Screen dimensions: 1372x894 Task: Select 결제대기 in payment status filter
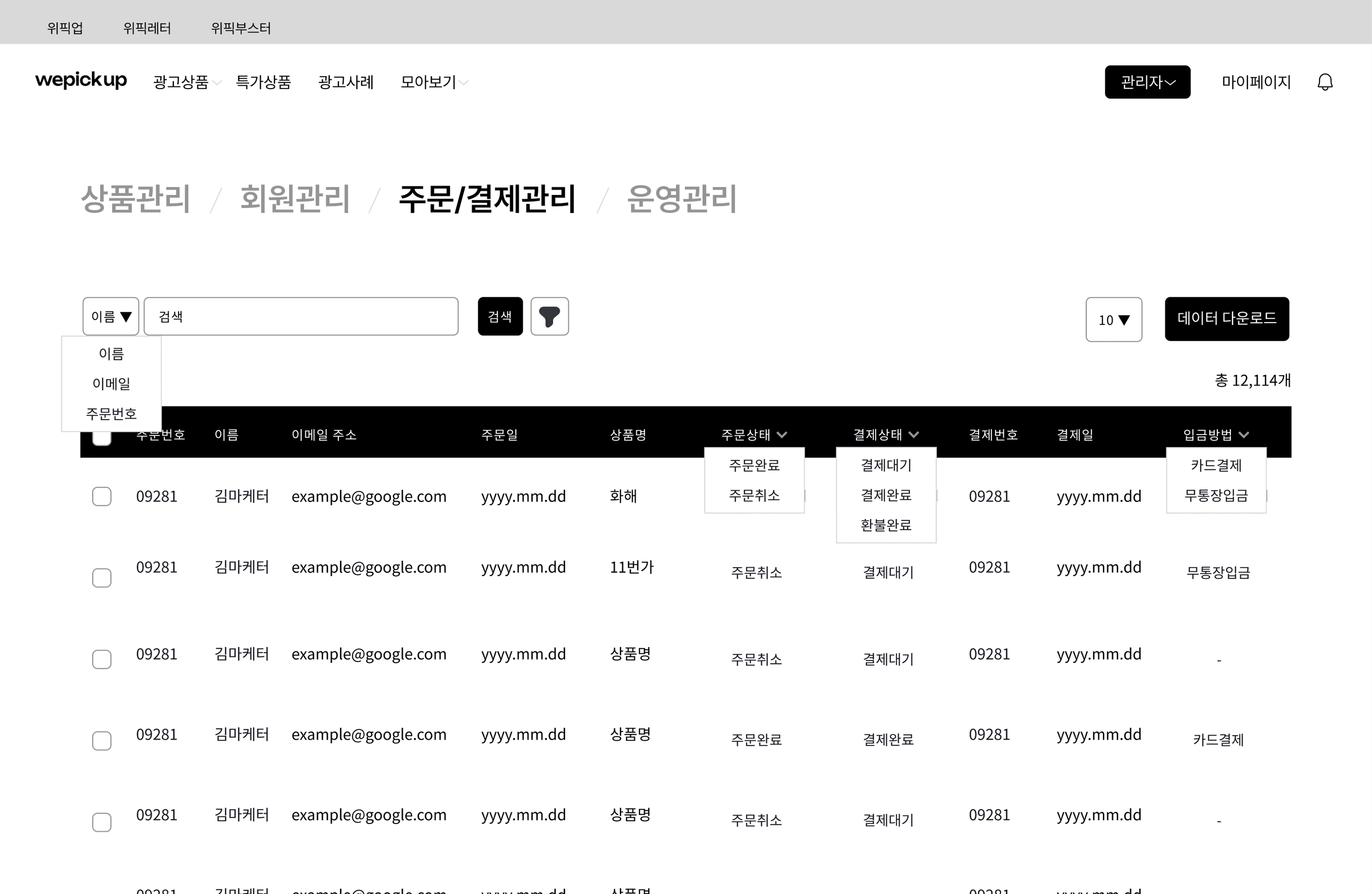(886, 465)
